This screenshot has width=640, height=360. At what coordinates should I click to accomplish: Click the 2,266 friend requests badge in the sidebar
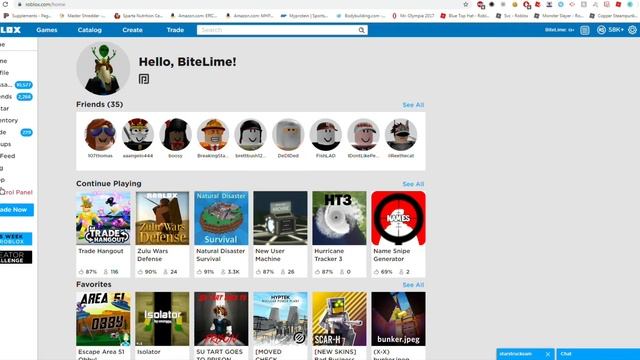(x=24, y=97)
